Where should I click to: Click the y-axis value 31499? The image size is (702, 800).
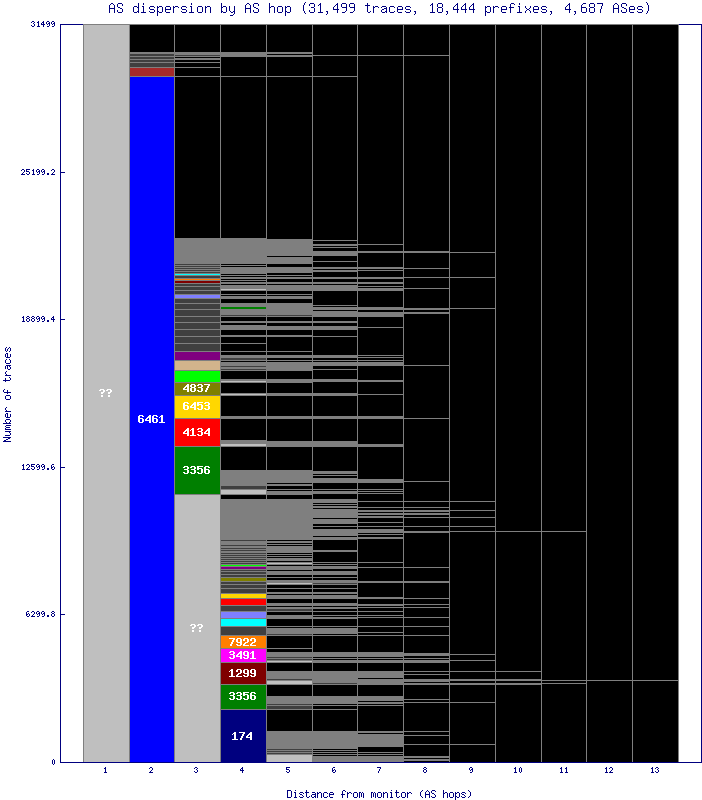coord(43,24)
